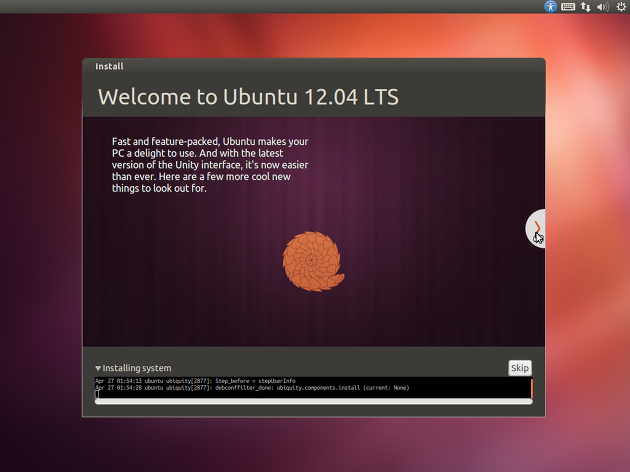Open the sound volume indicator
This screenshot has height=472, width=630.
click(603, 7)
